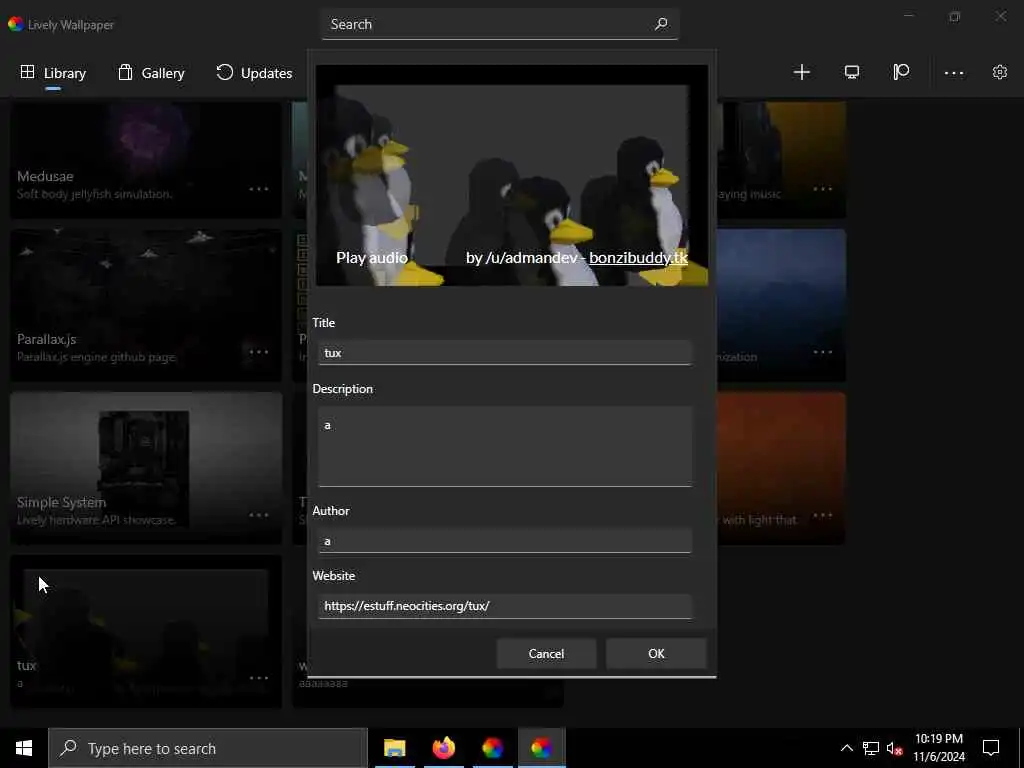Click into the Description text area
This screenshot has height=768, width=1024.
[x=504, y=447]
